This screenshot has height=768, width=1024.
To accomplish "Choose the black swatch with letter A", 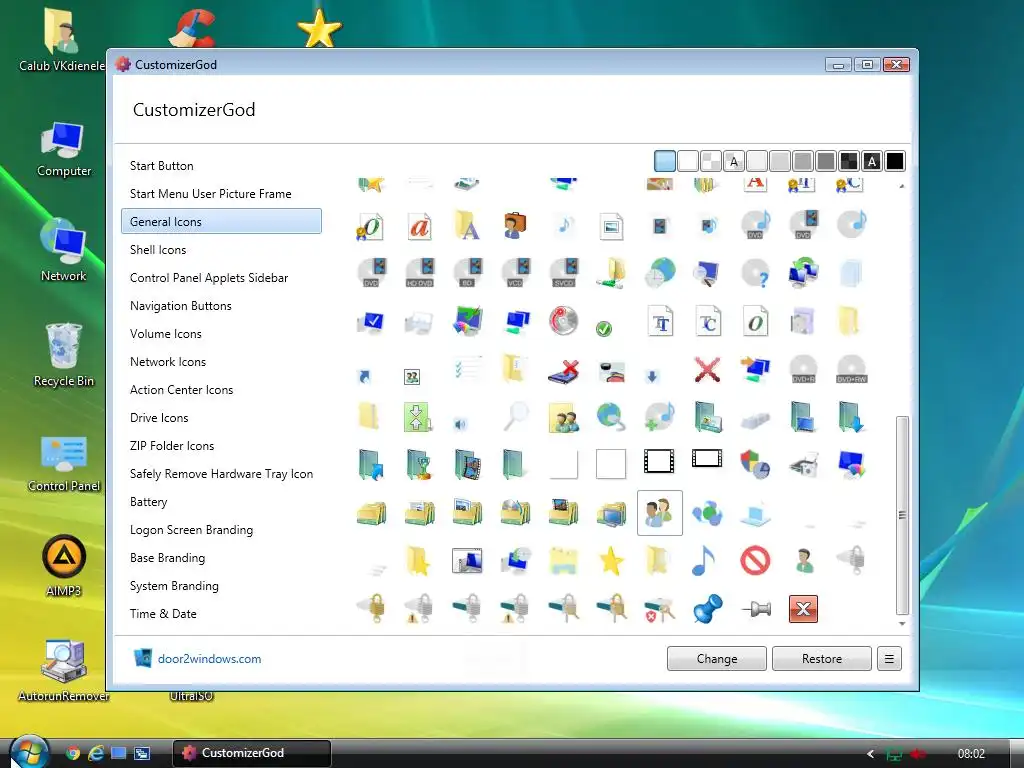I will (x=872, y=161).
